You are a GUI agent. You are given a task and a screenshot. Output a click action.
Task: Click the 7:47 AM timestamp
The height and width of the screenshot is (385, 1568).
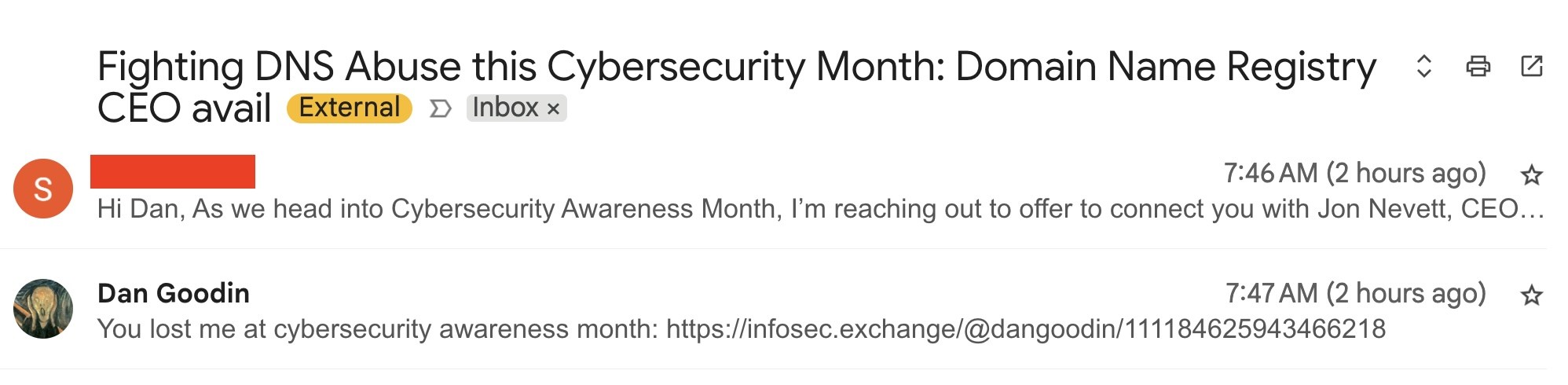(x=1355, y=293)
